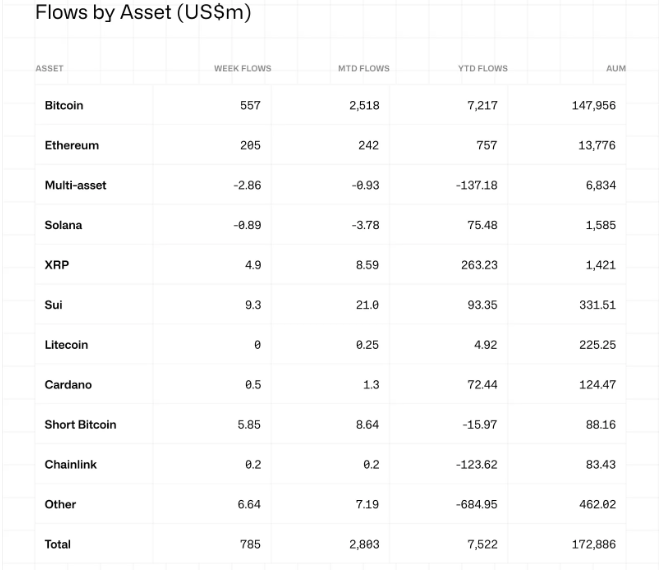The image size is (660, 570).
Task: Click the Total row label
Action: (57, 545)
